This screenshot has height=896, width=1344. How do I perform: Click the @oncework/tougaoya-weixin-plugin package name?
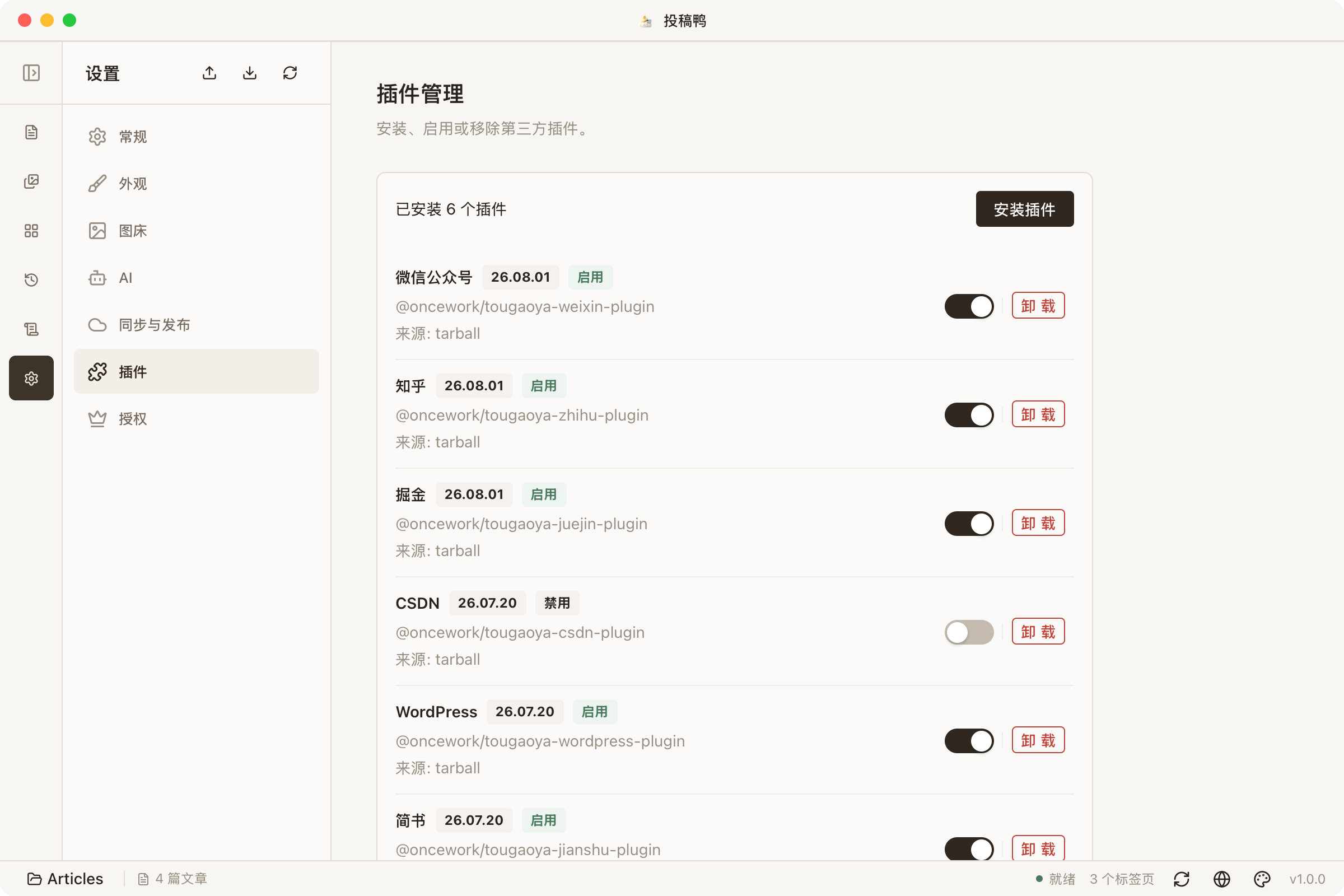click(x=525, y=306)
